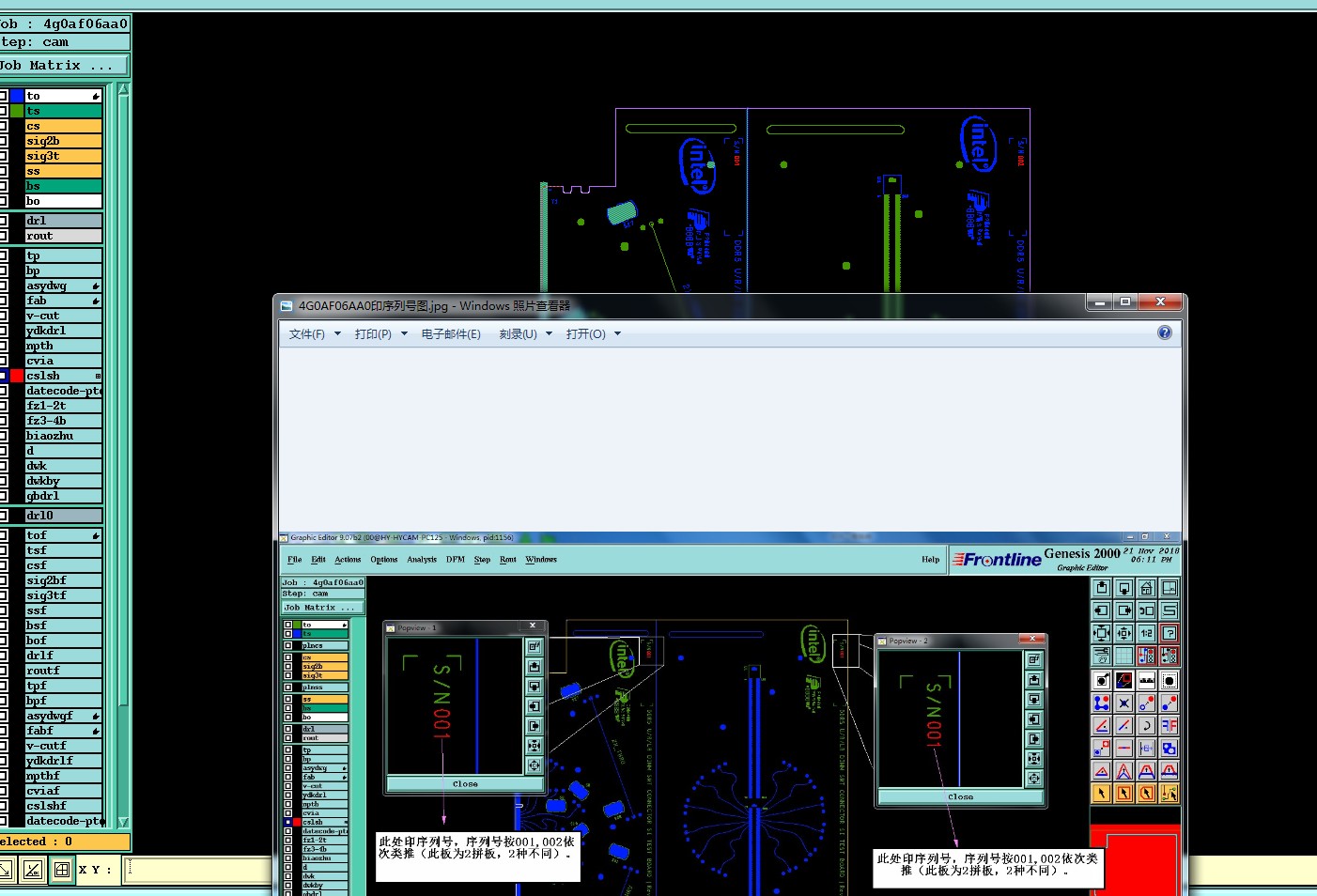Click the edit marker on layer asydwg
The width and height of the screenshot is (1317, 896).
tap(96, 286)
